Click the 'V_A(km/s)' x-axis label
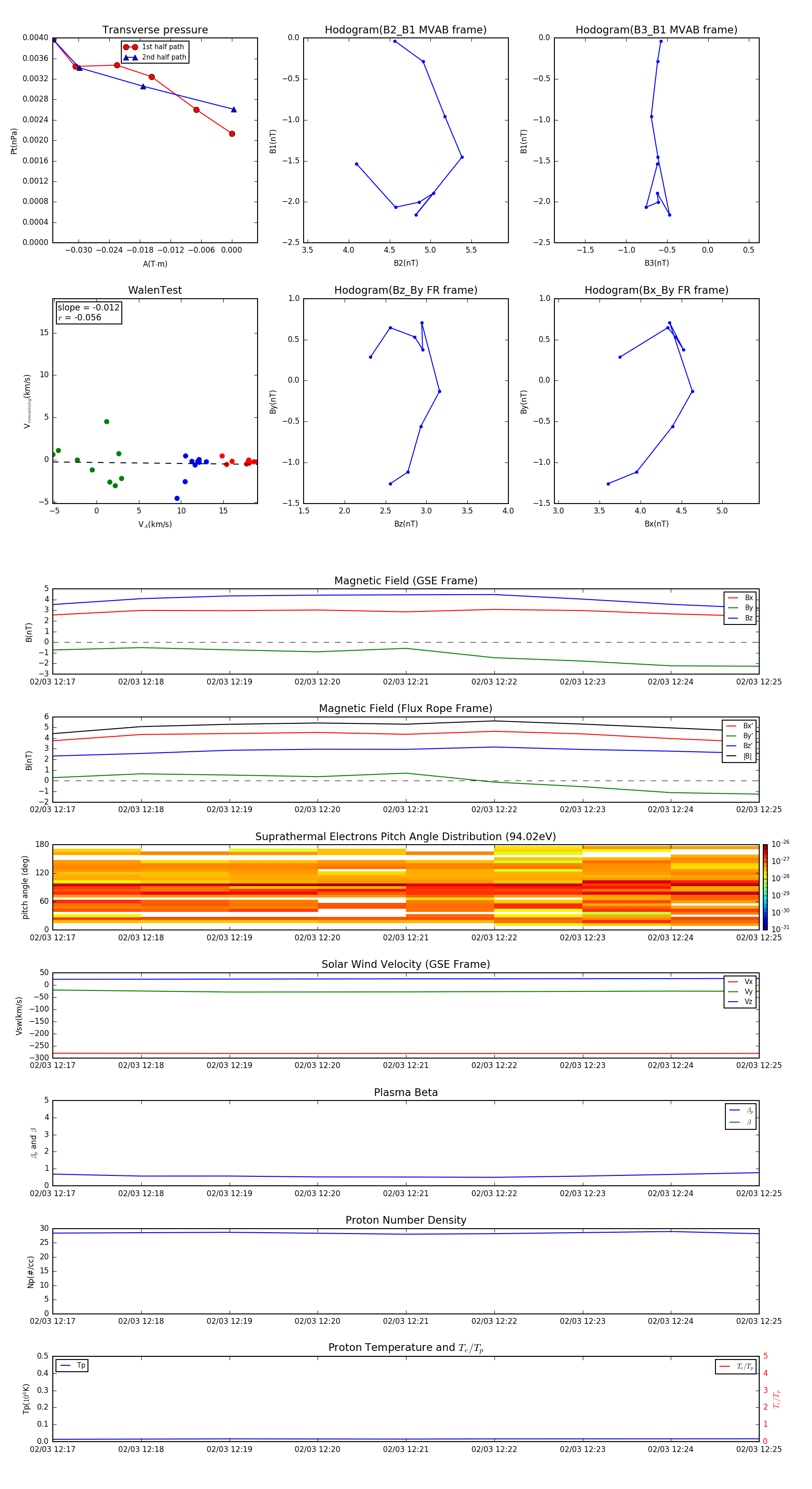The height and width of the screenshot is (1489, 812). 155,524
